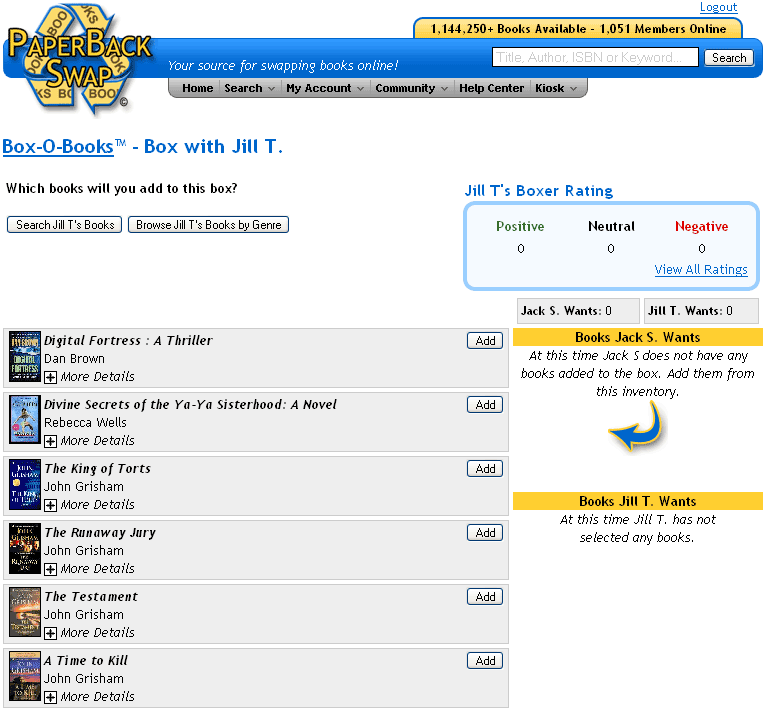Viewport: 767px width, 715px height.
Task: Expand More Details for The King of Torts
Action: click(x=90, y=505)
